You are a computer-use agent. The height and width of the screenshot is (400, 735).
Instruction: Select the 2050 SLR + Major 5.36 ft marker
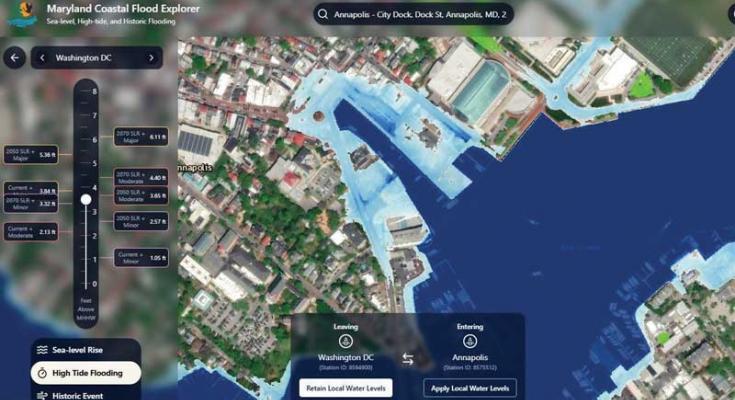pyautogui.click(x=31, y=155)
